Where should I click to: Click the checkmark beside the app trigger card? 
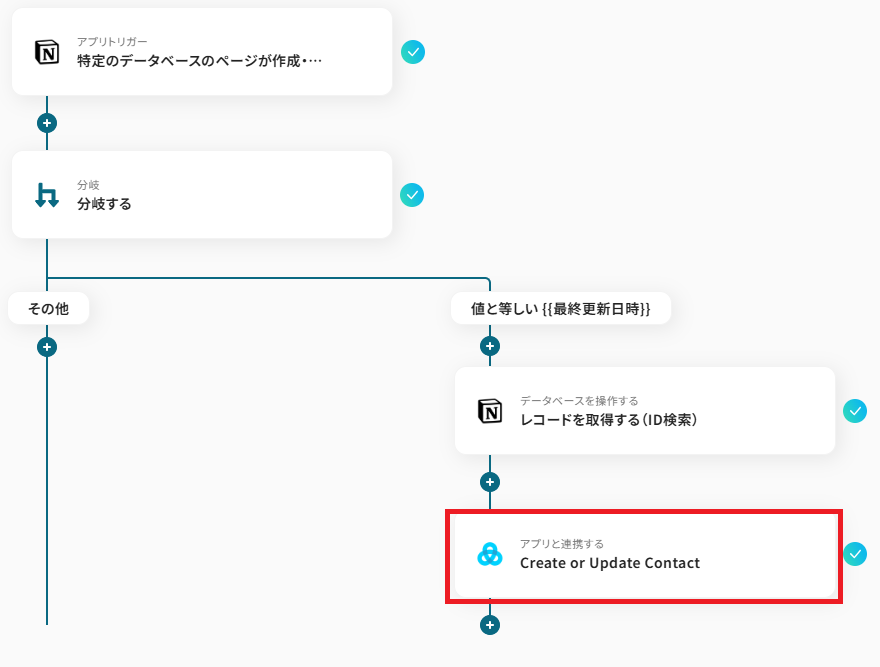coord(413,52)
